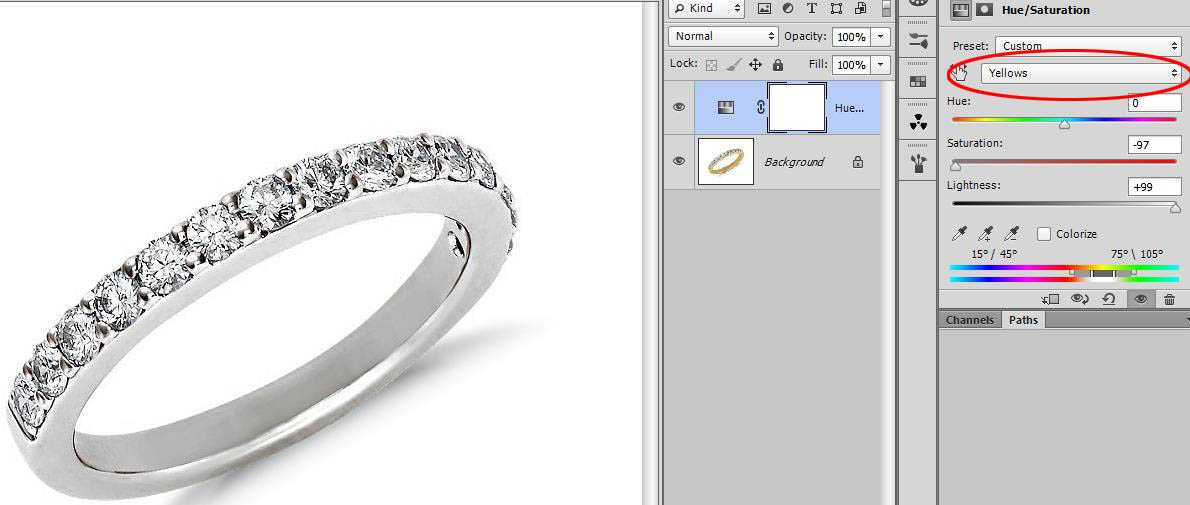Filter layers by type (T) icon
This screenshot has width=1190, height=505.
811,9
